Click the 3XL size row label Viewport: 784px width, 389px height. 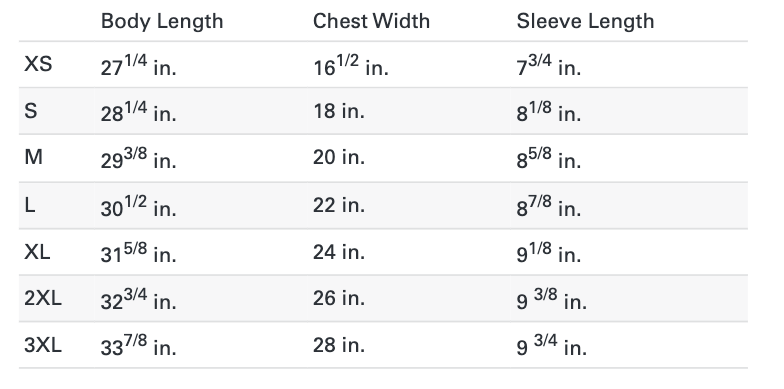(43, 345)
